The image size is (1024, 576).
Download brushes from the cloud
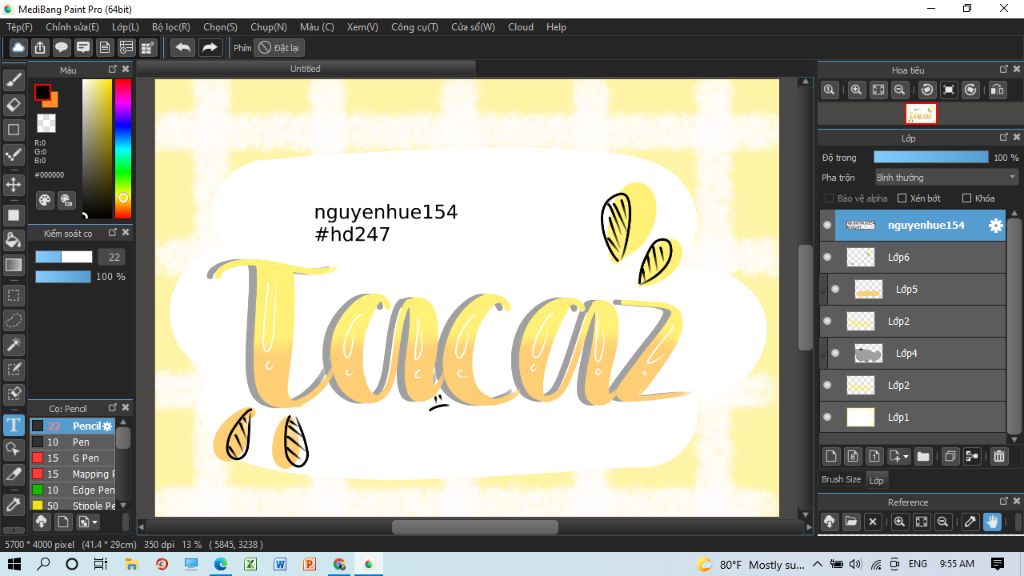pyautogui.click(x=41, y=522)
